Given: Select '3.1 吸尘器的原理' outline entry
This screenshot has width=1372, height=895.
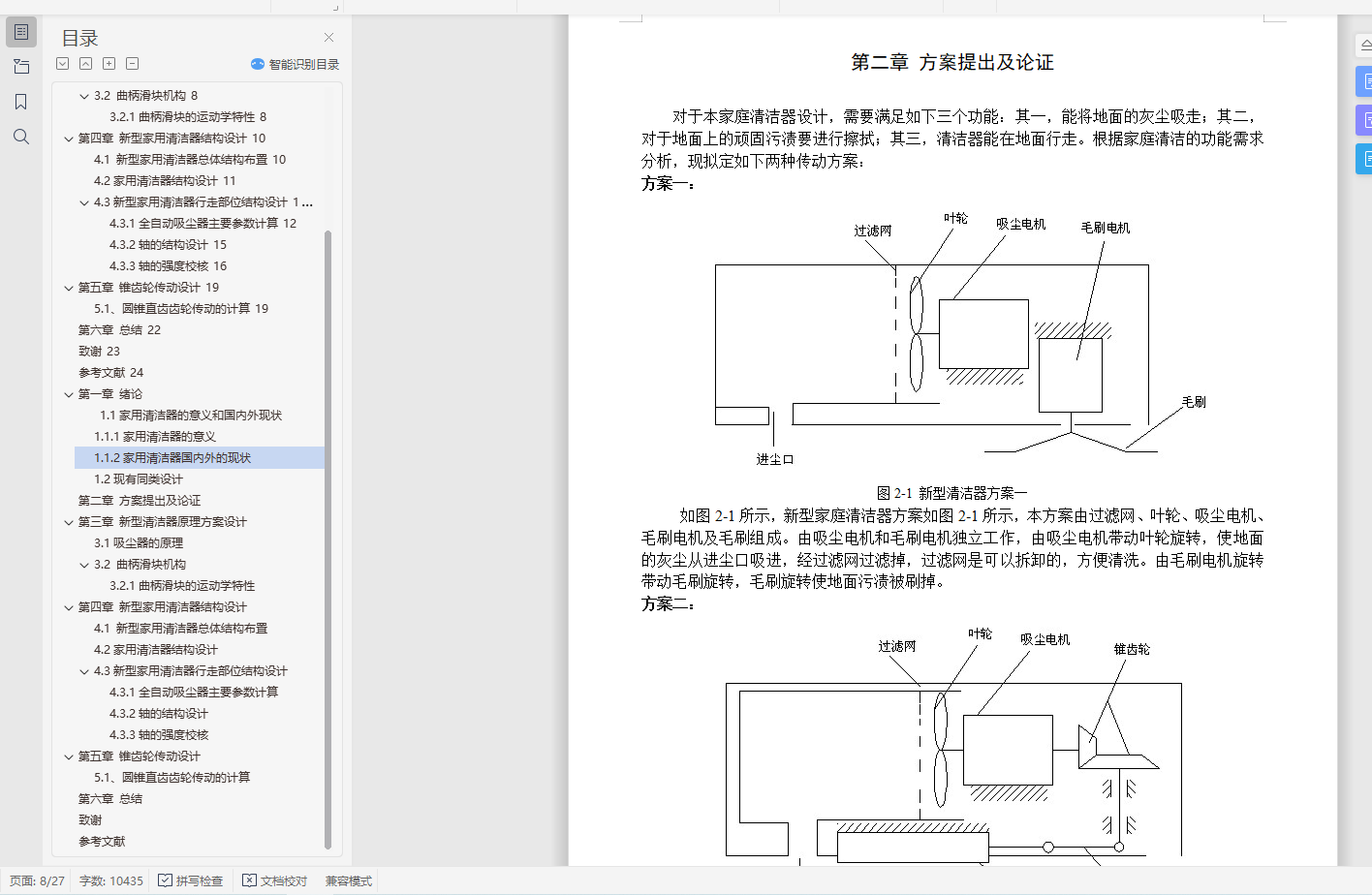Looking at the screenshot, I should point(138,543).
